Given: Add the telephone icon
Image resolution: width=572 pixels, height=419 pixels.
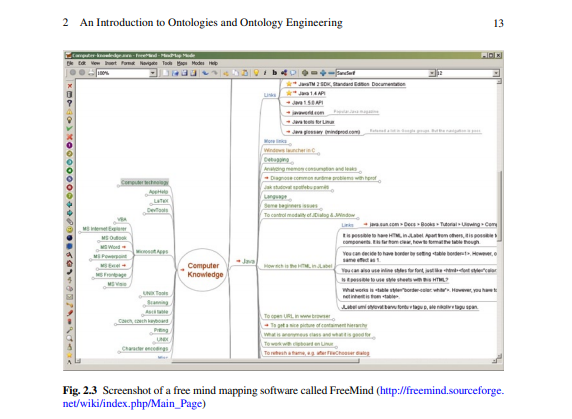Looking at the screenshot, I should (69, 272).
